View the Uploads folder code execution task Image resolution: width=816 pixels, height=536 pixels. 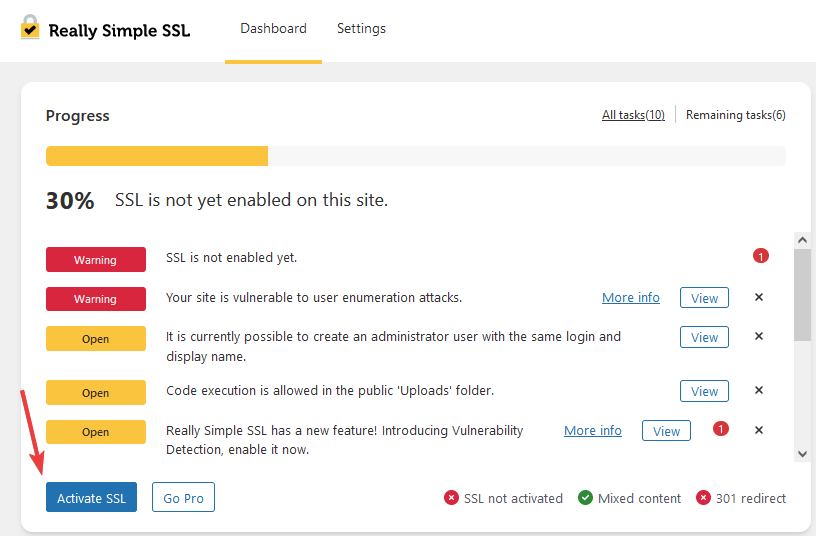704,391
